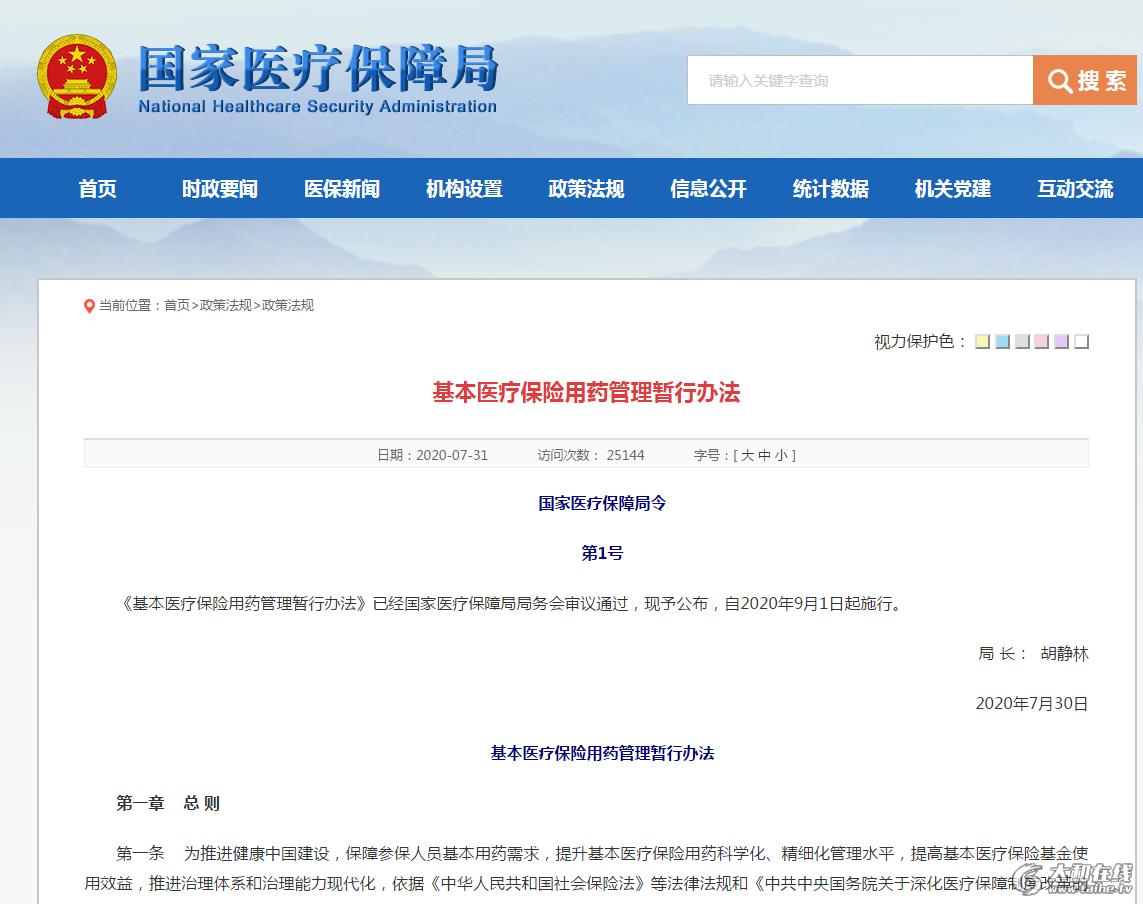Click the visit count 25144
The image size is (1143, 904).
(x=625, y=455)
